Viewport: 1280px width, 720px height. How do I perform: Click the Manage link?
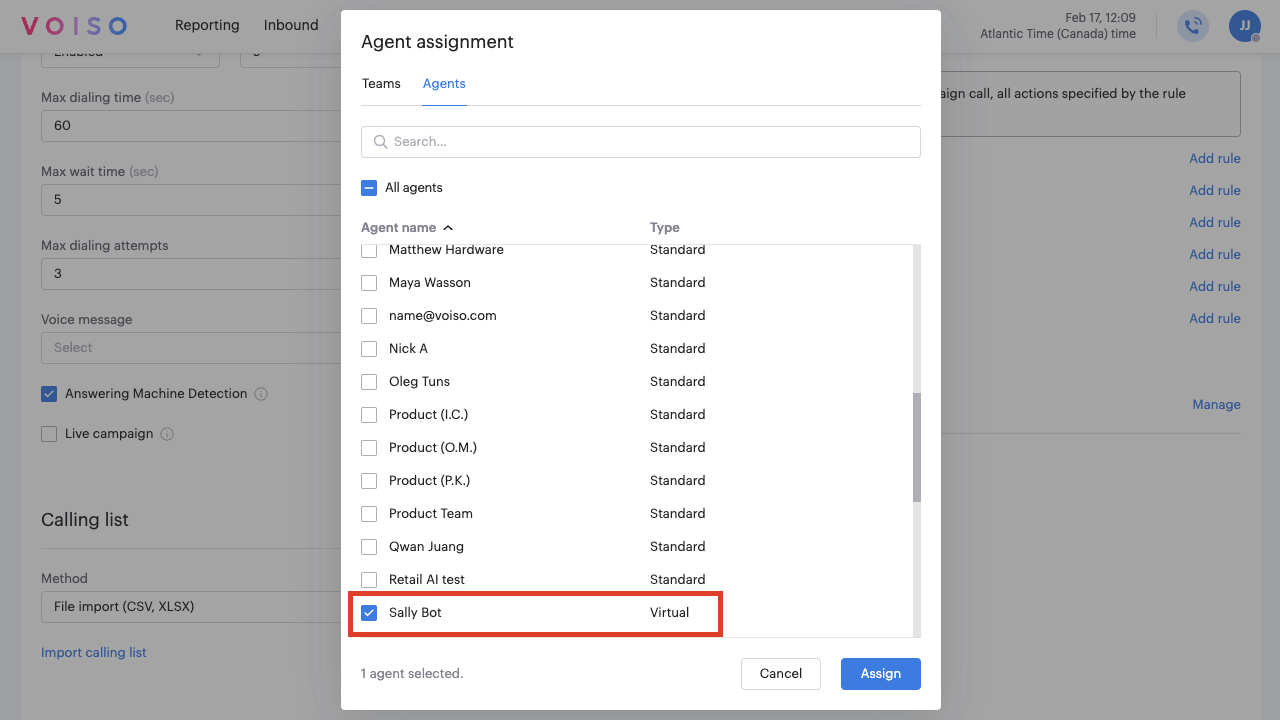[x=1216, y=404]
